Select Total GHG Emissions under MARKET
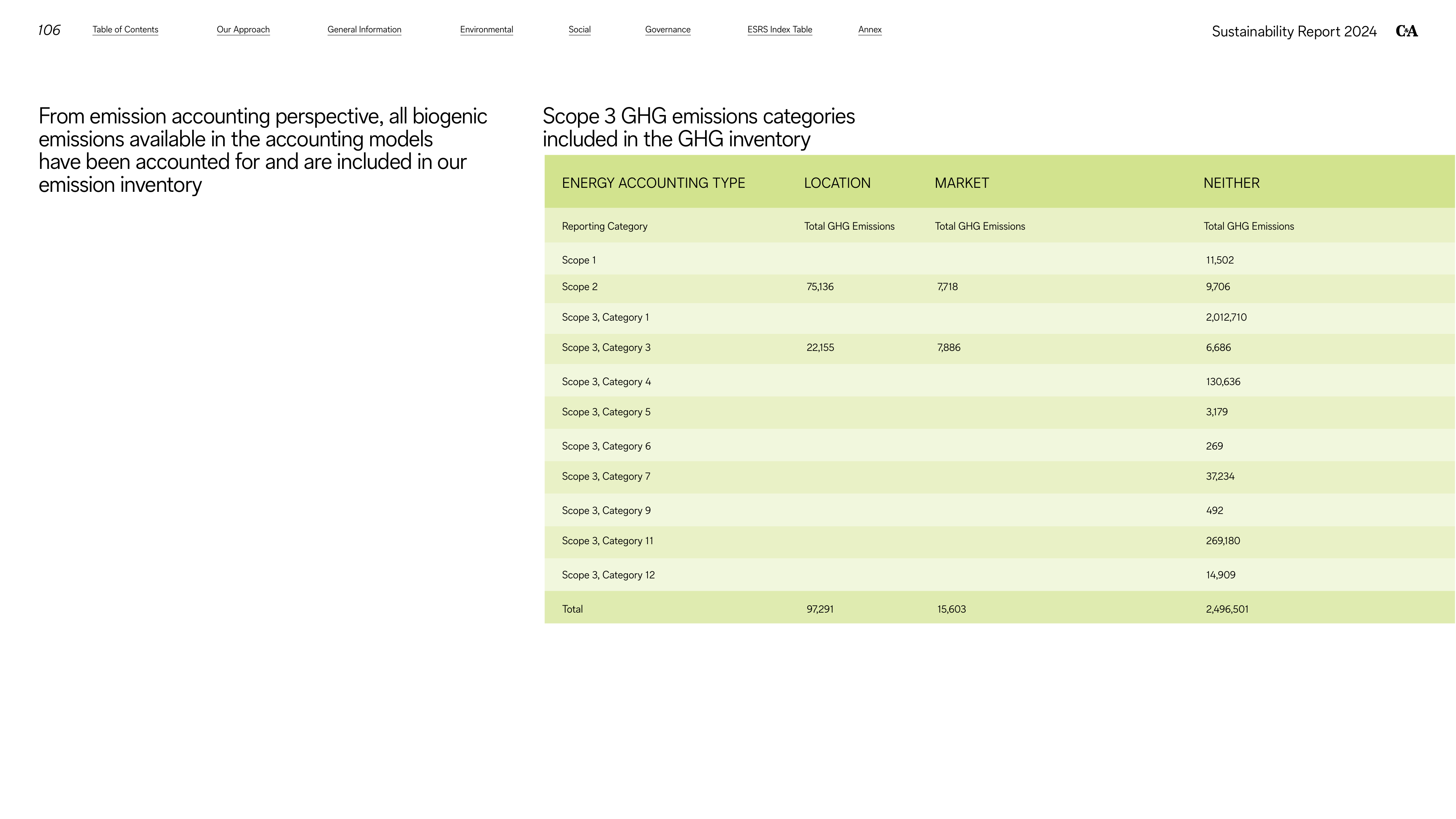 (x=980, y=227)
